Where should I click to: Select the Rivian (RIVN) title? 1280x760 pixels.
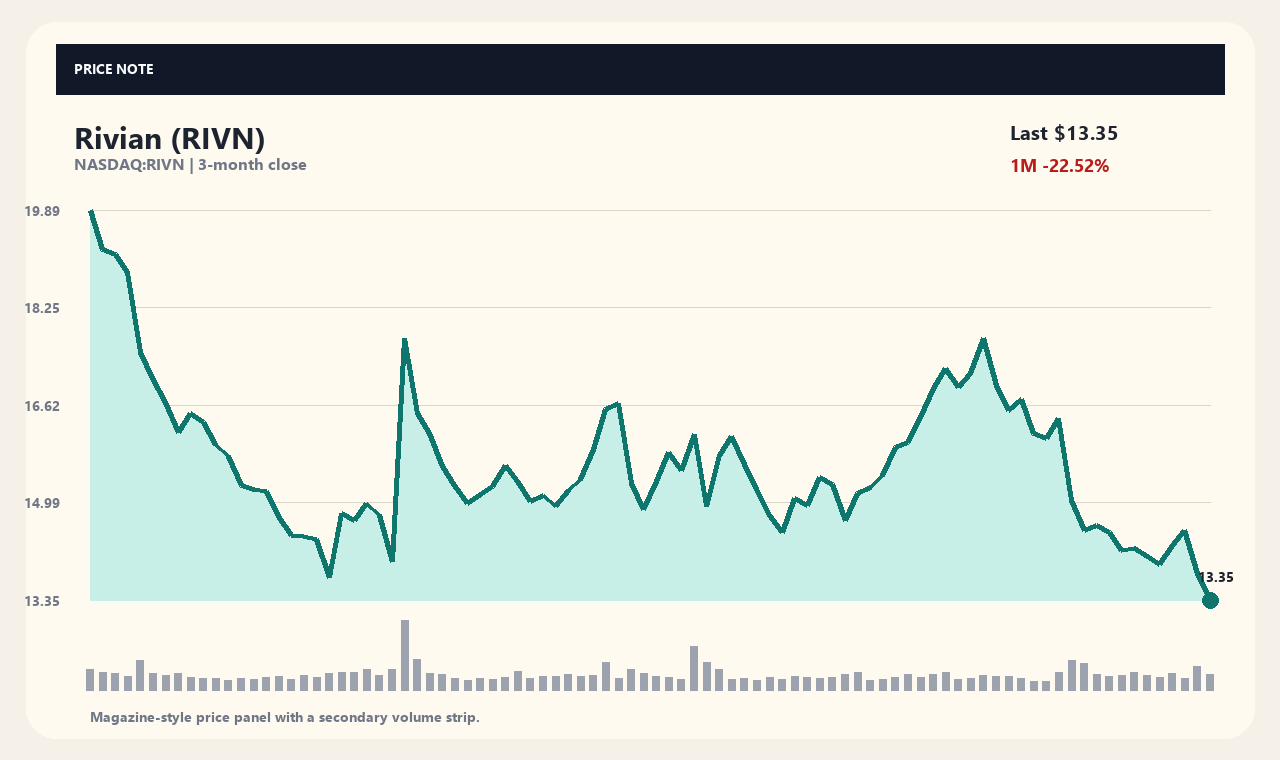click(x=170, y=140)
